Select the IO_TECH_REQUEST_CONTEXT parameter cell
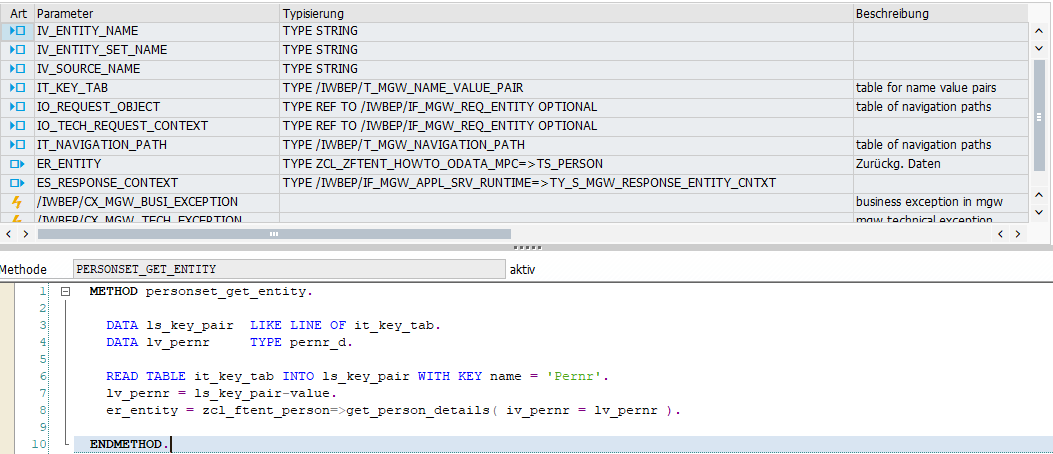 [157, 126]
